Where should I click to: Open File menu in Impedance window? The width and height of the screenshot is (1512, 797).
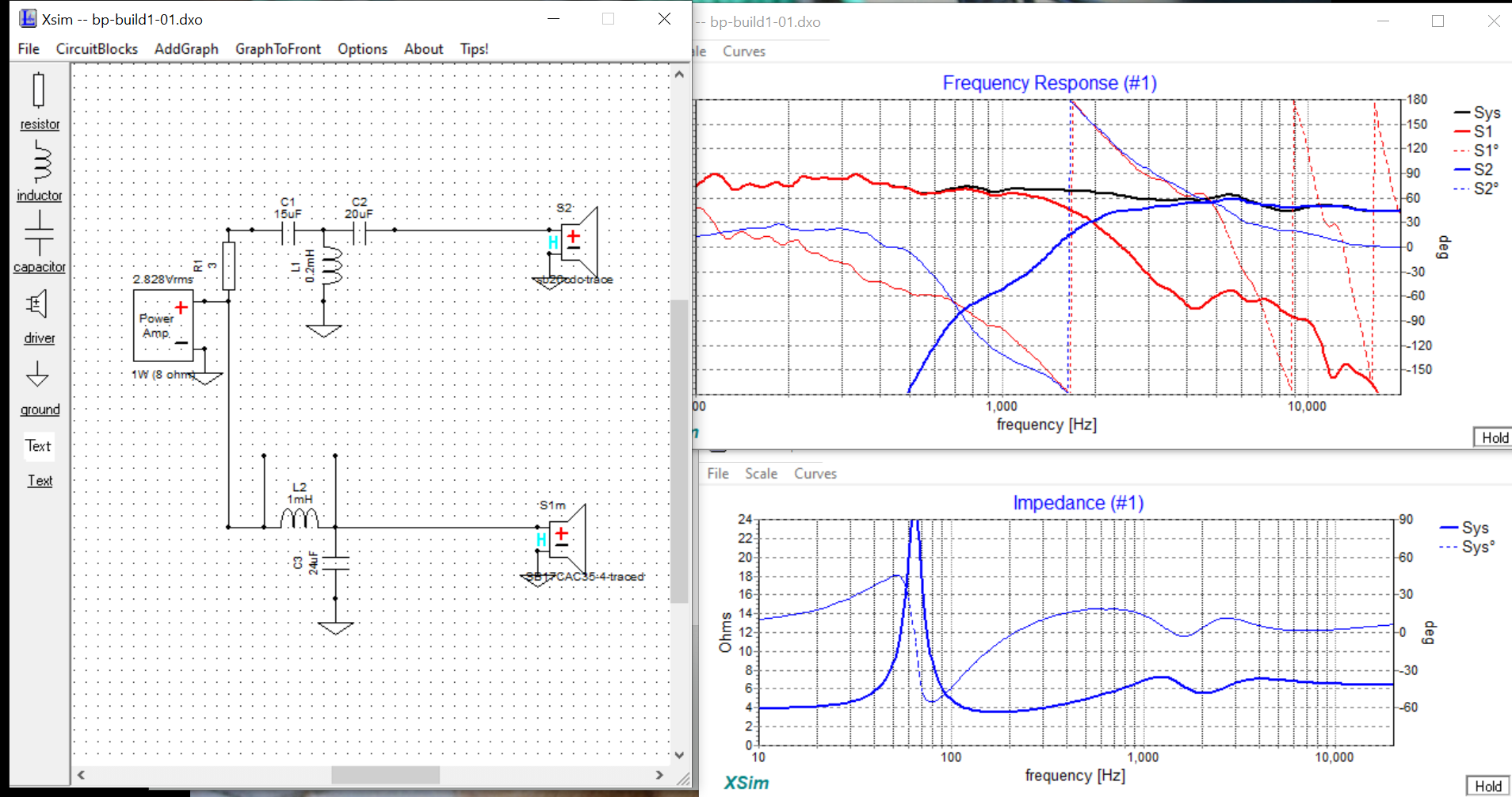tap(718, 474)
